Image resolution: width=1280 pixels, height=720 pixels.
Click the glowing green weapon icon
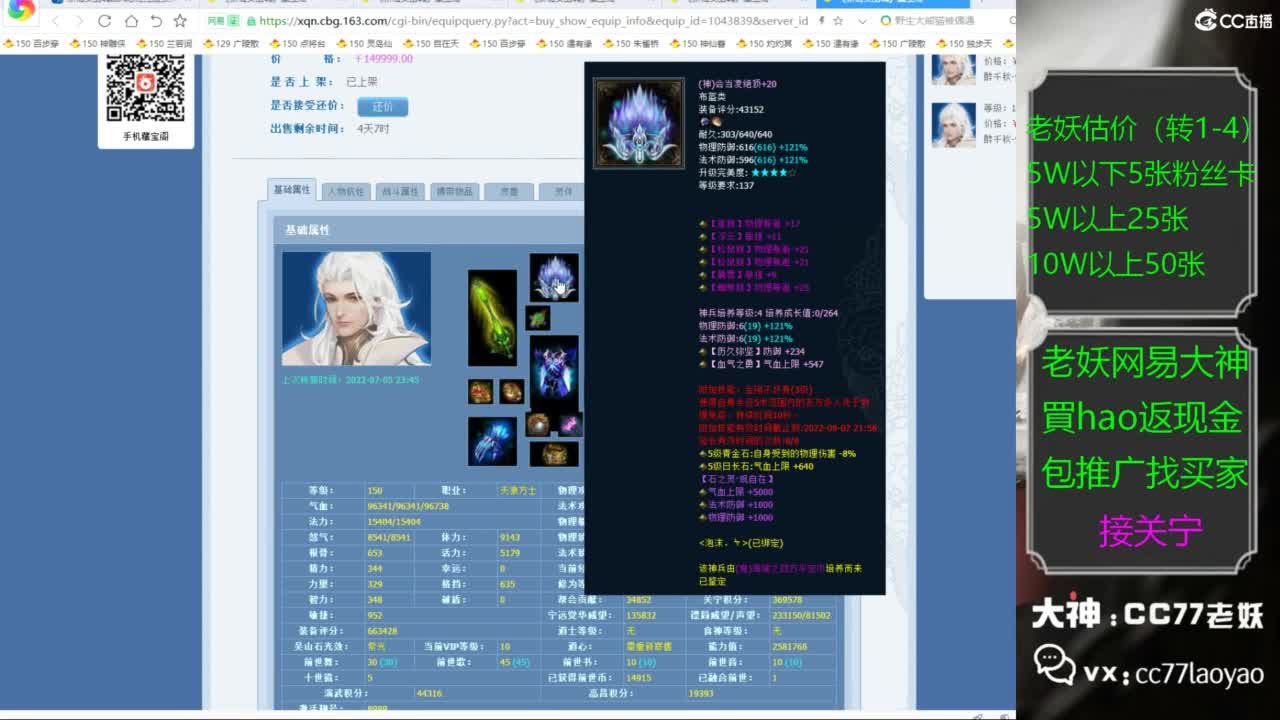click(x=495, y=318)
